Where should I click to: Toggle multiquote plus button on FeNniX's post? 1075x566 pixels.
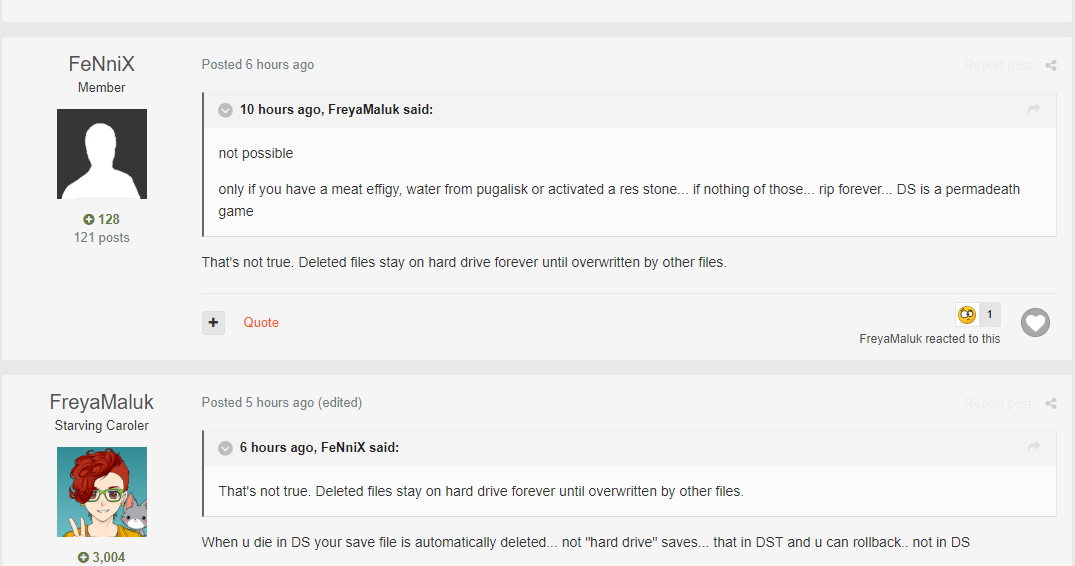coord(214,322)
